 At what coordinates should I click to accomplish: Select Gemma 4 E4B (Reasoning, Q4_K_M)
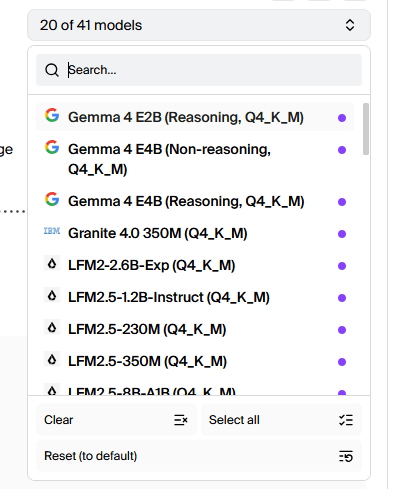pos(195,201)
